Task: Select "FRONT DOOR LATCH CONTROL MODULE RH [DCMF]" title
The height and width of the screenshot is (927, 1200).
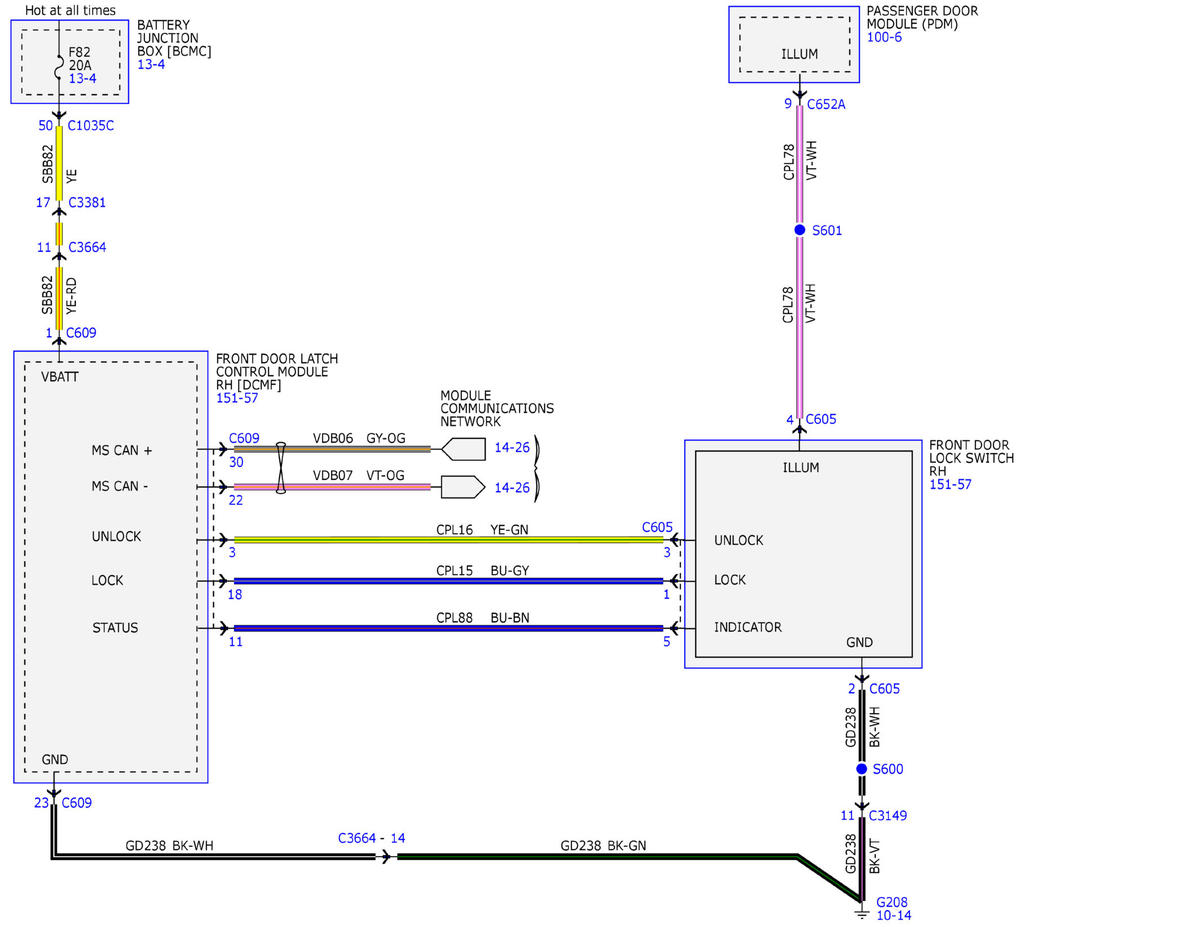Action: pyautogui.click(x=277, y=372)
